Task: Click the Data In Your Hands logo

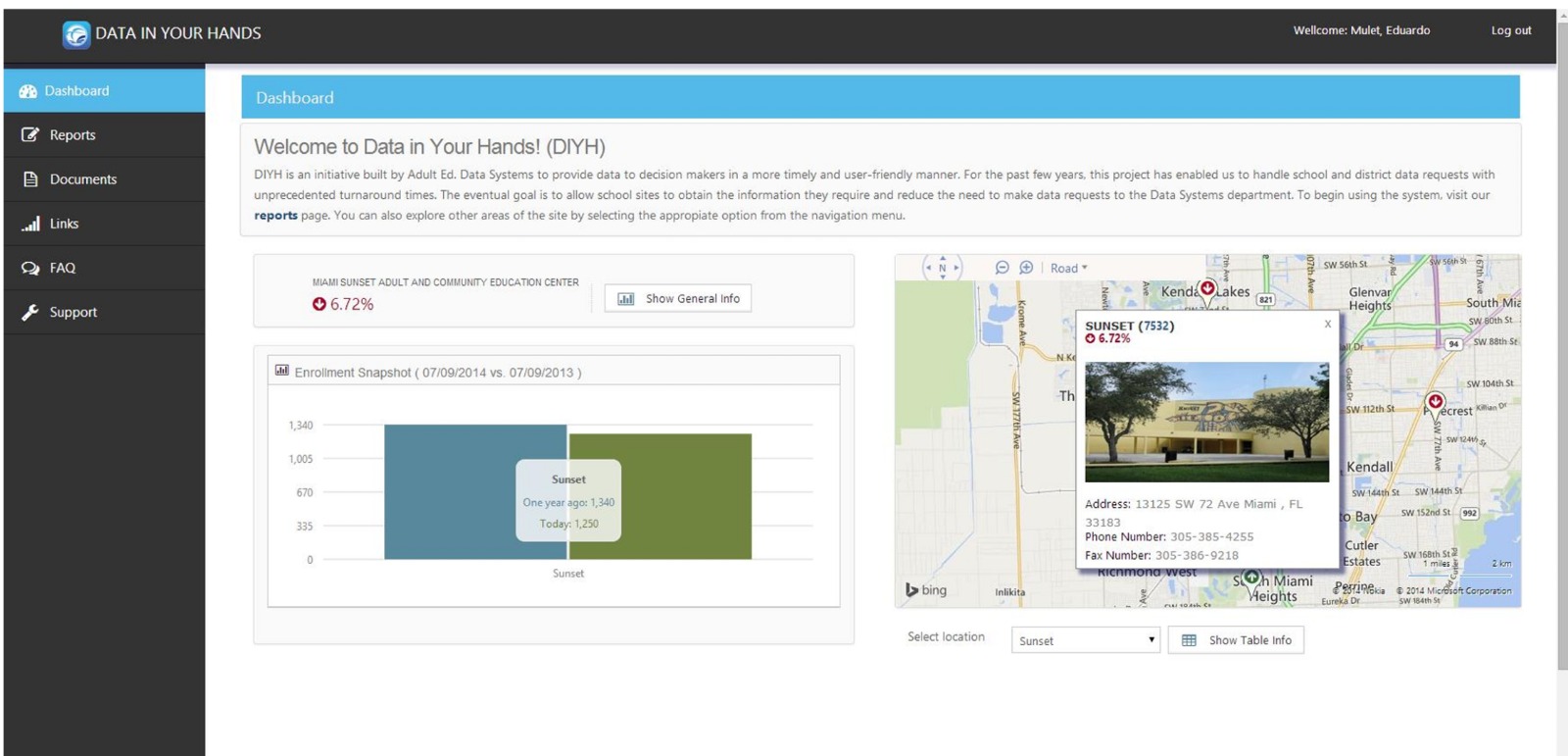Action: point(76,34)
